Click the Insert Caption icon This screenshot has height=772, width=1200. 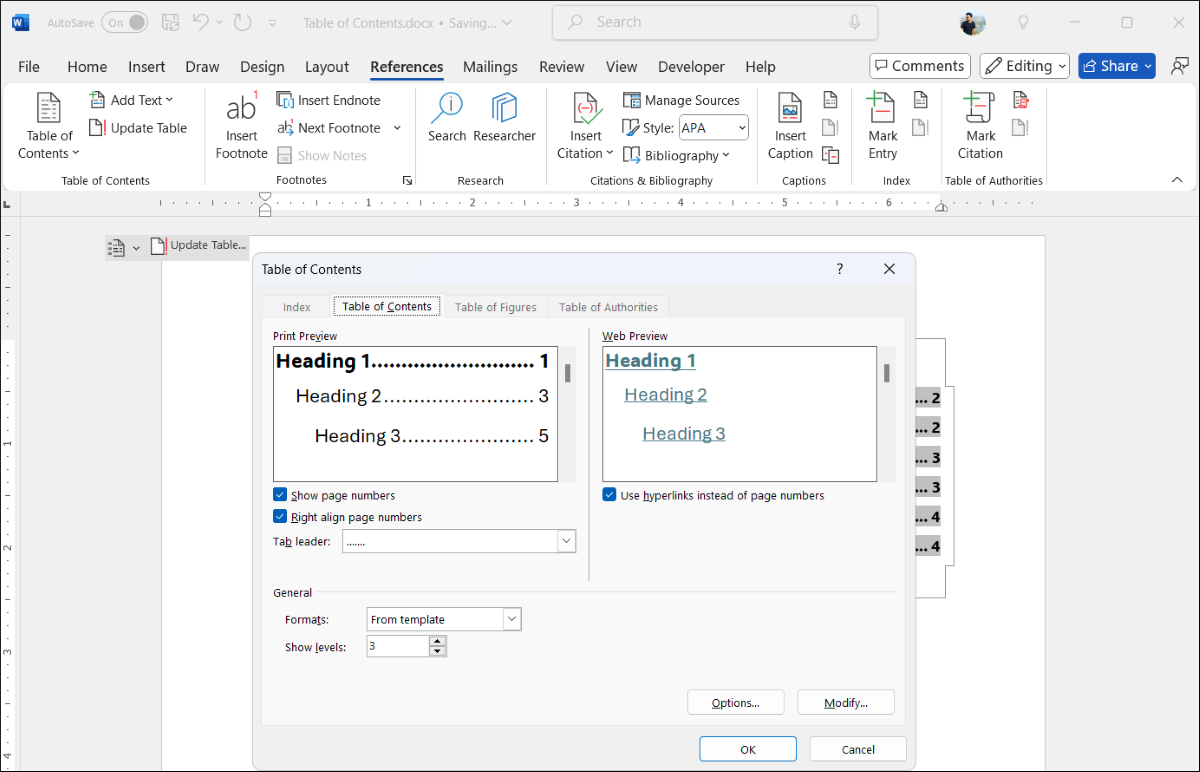(x=790, y=126)
